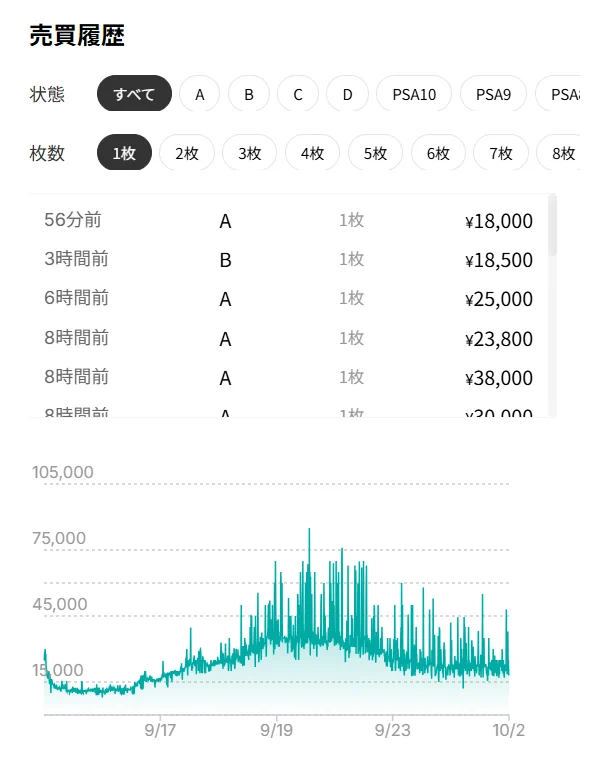Select the すべて condition filter
Viewport: 596px width, 761px height.
coord(134,93)
